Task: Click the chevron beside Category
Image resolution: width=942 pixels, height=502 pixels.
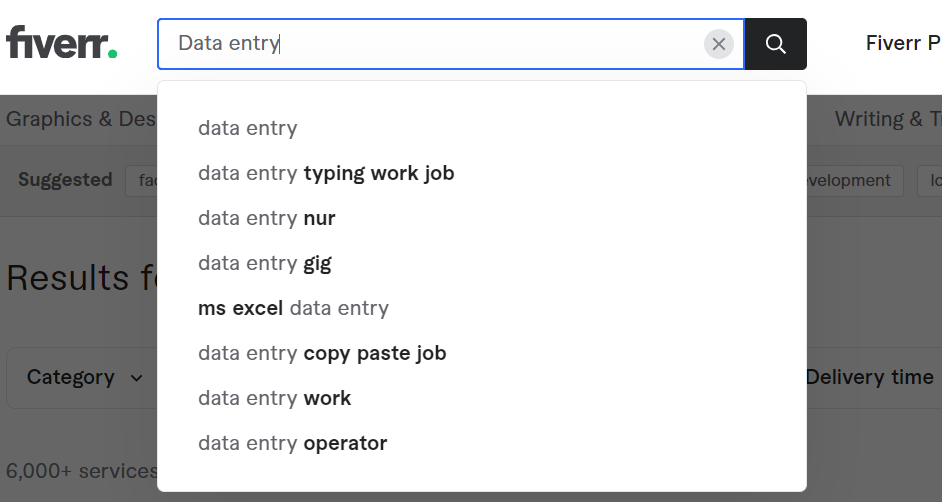Action: point(136,378)
